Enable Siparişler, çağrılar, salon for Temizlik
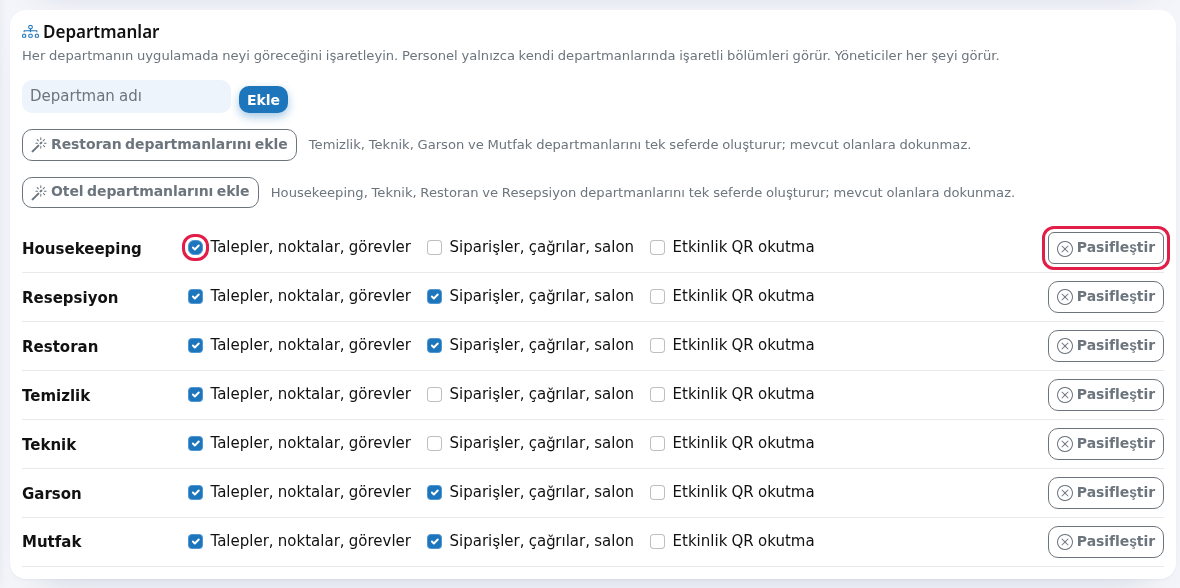The width and height of the screenshot is (1180, 588). 434,395
